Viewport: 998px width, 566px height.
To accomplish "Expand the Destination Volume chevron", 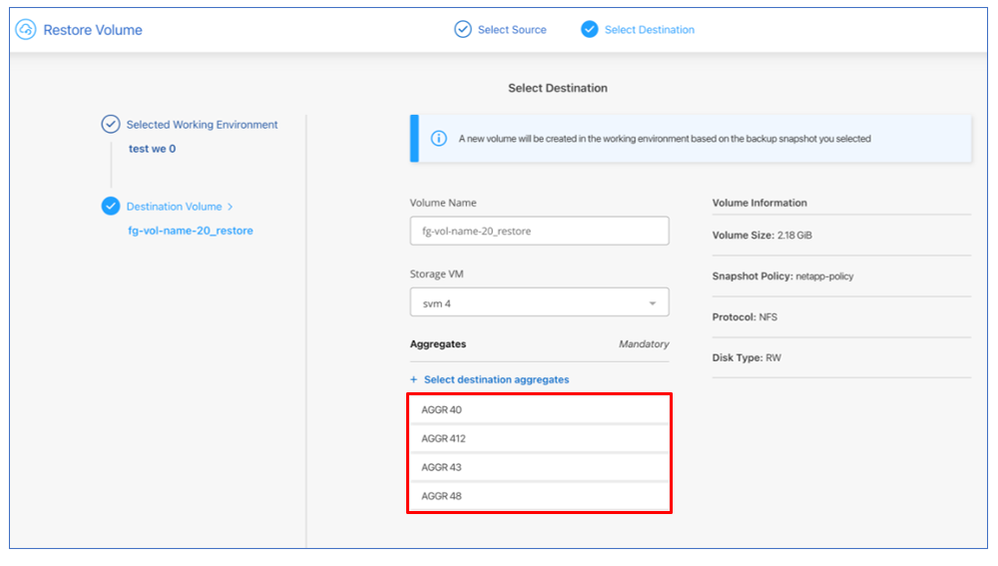I will (231, 207).
